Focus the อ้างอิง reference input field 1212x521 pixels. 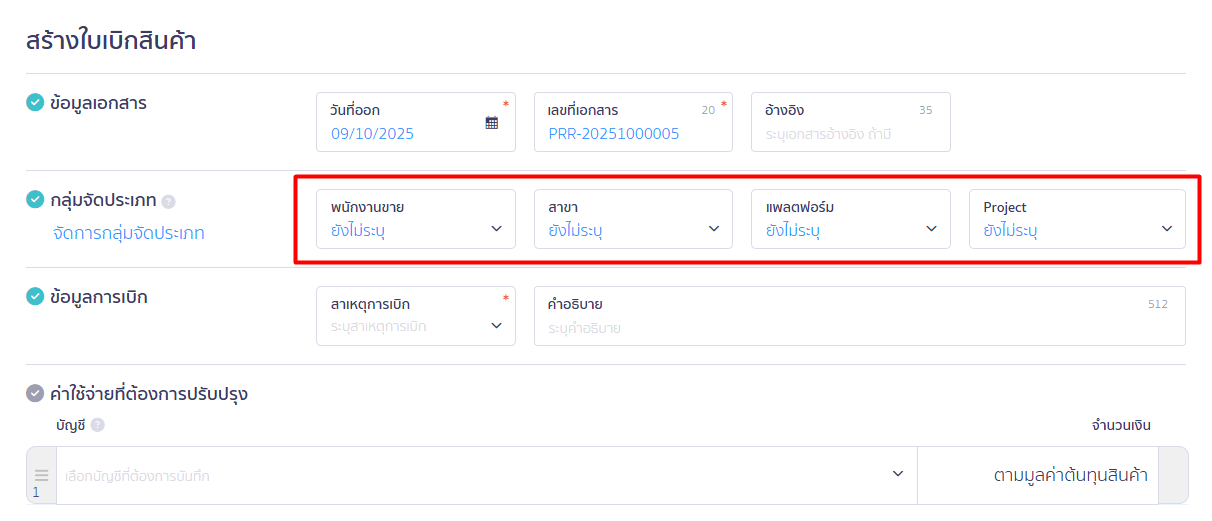[x=850, y=133]
